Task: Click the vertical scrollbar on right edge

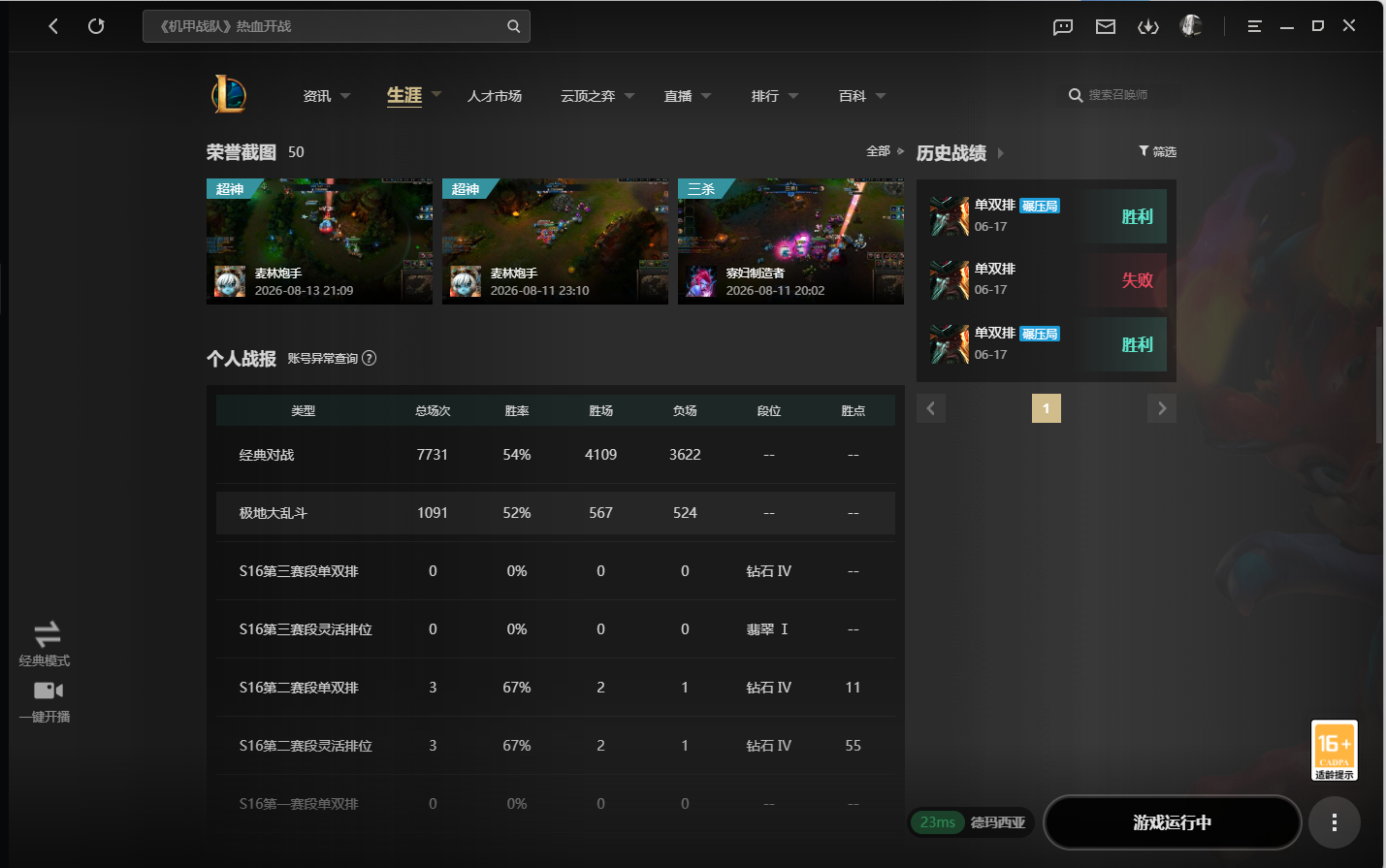Action: coord(1379,386)
